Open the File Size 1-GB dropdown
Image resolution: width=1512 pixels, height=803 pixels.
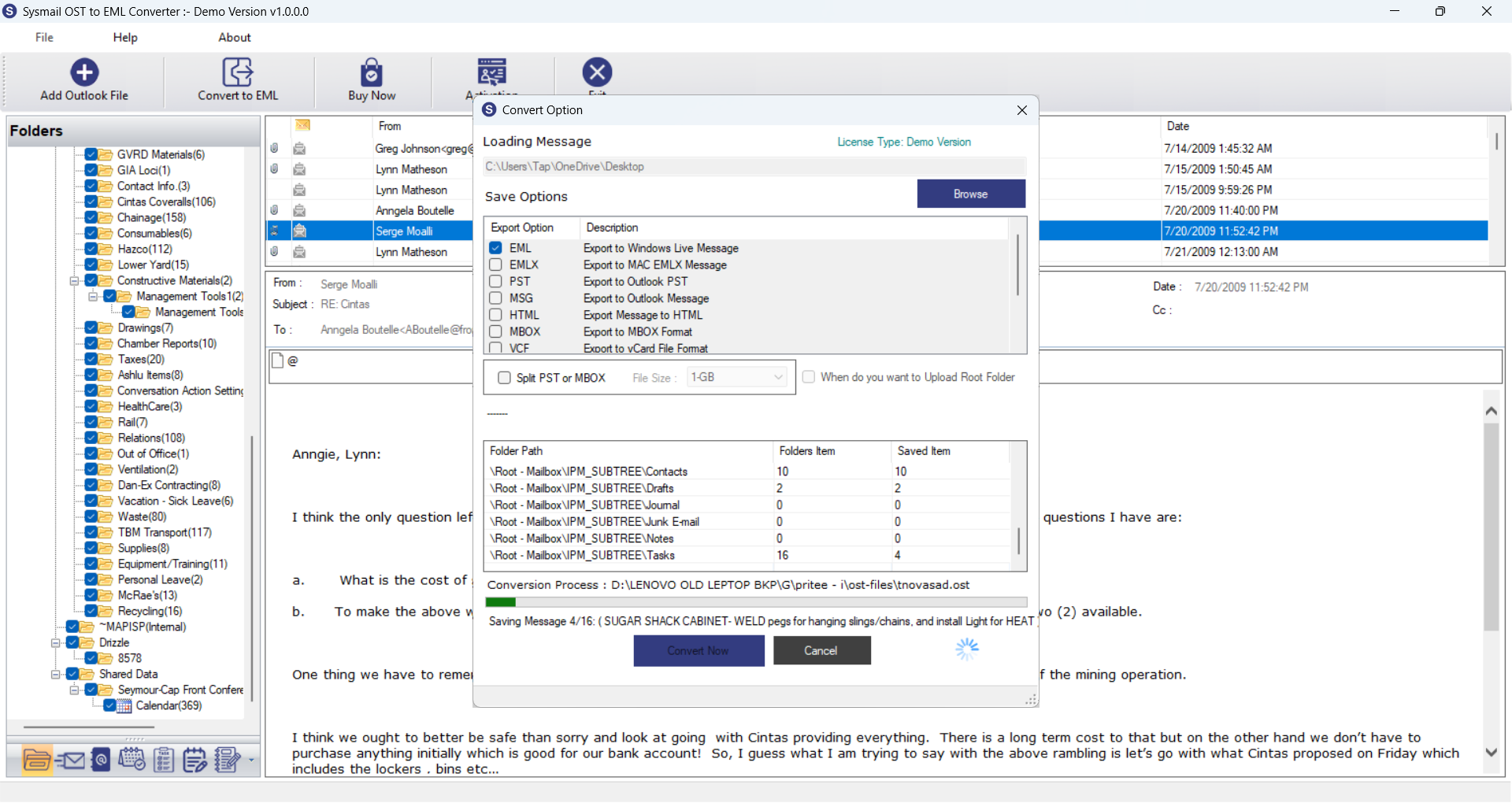[737, 378]
